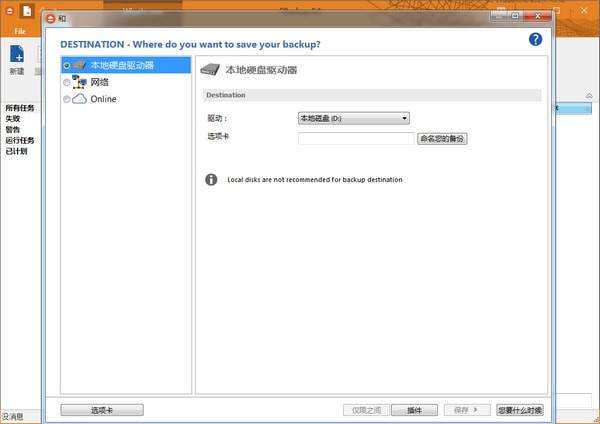The image size is (600, 424).
Task: Open the File menu
Action: click(20, 31)
